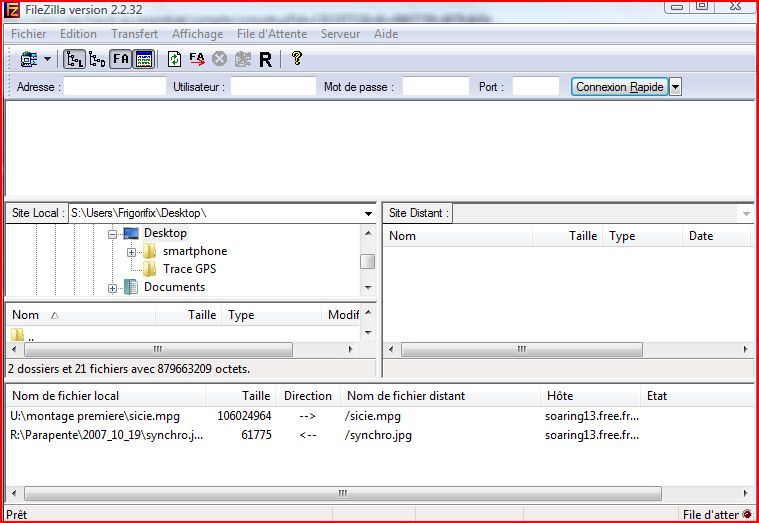Image resolution: width=759 pixels, height=523 pixels.
Task: Open the File d'Attente menu
Action: point(272,34)
